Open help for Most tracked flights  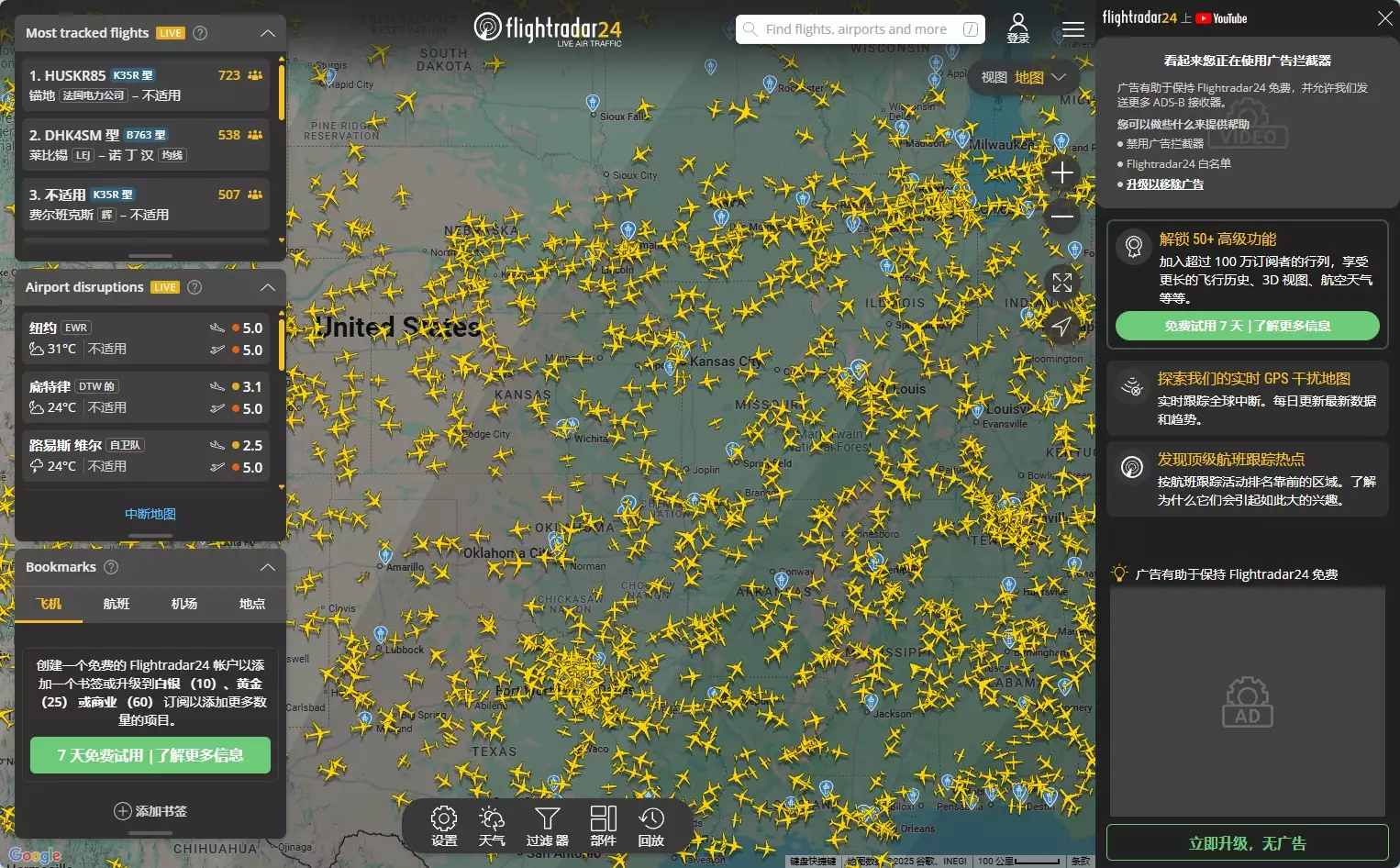[200, 33]
